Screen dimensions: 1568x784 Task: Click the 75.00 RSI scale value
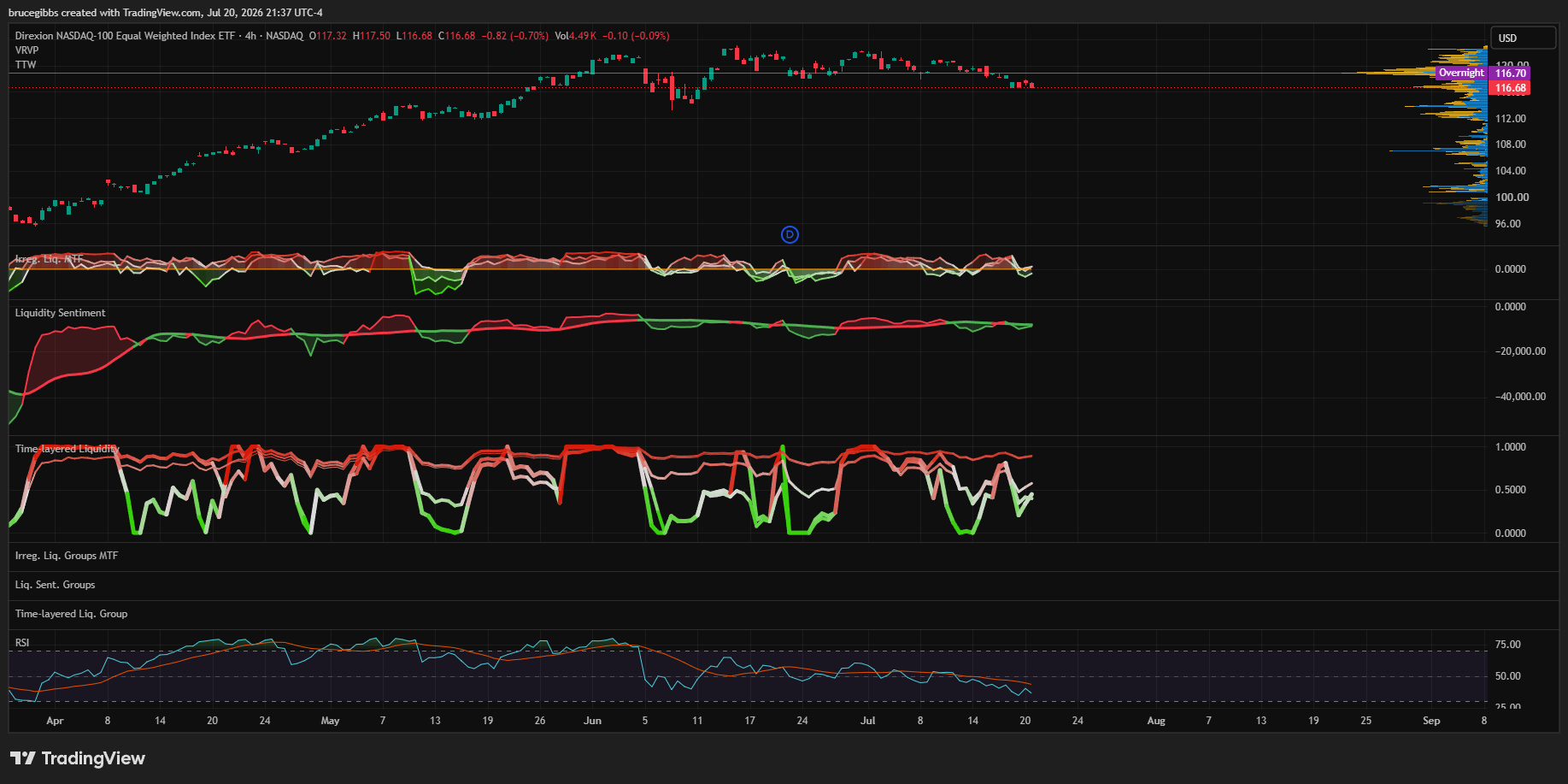point(1507,645)
